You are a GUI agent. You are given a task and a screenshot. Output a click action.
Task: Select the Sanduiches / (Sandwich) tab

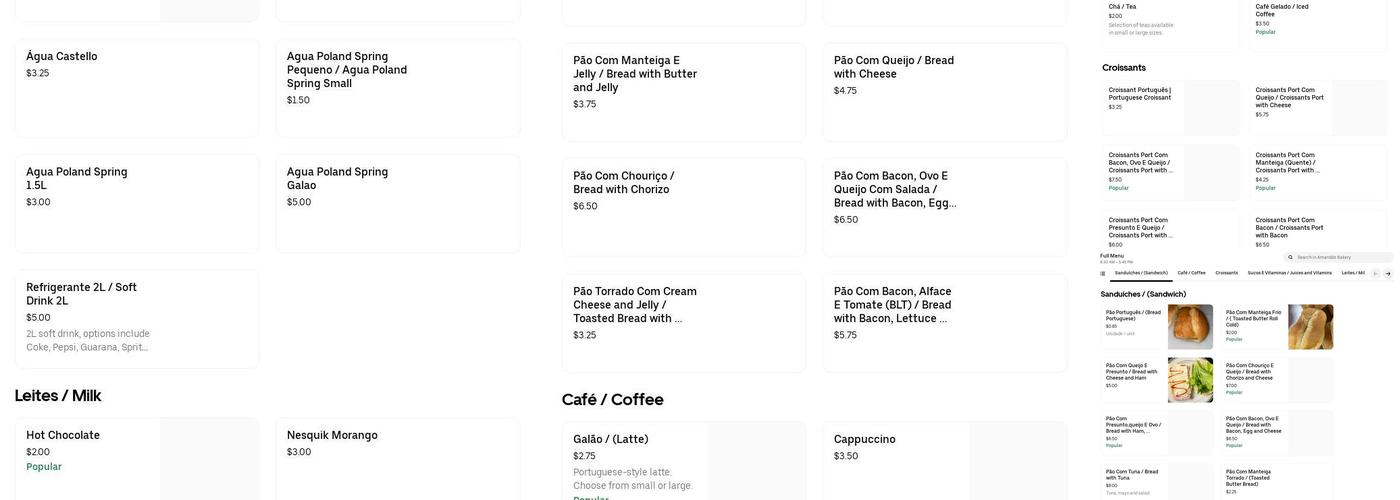click(x=1141, y=273)
